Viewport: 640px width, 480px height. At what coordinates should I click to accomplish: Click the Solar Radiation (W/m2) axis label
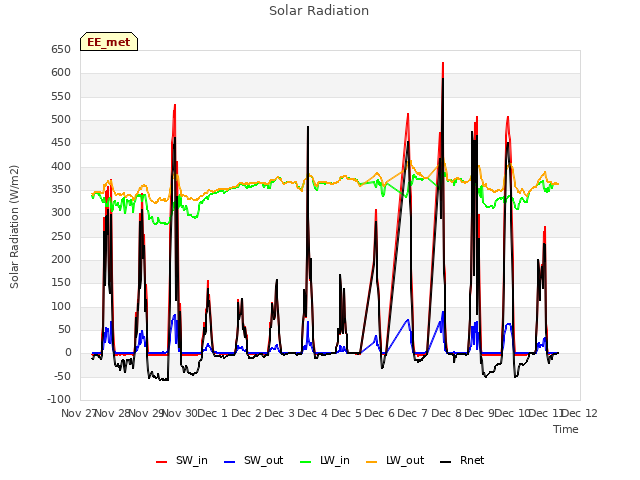point(14,227)
